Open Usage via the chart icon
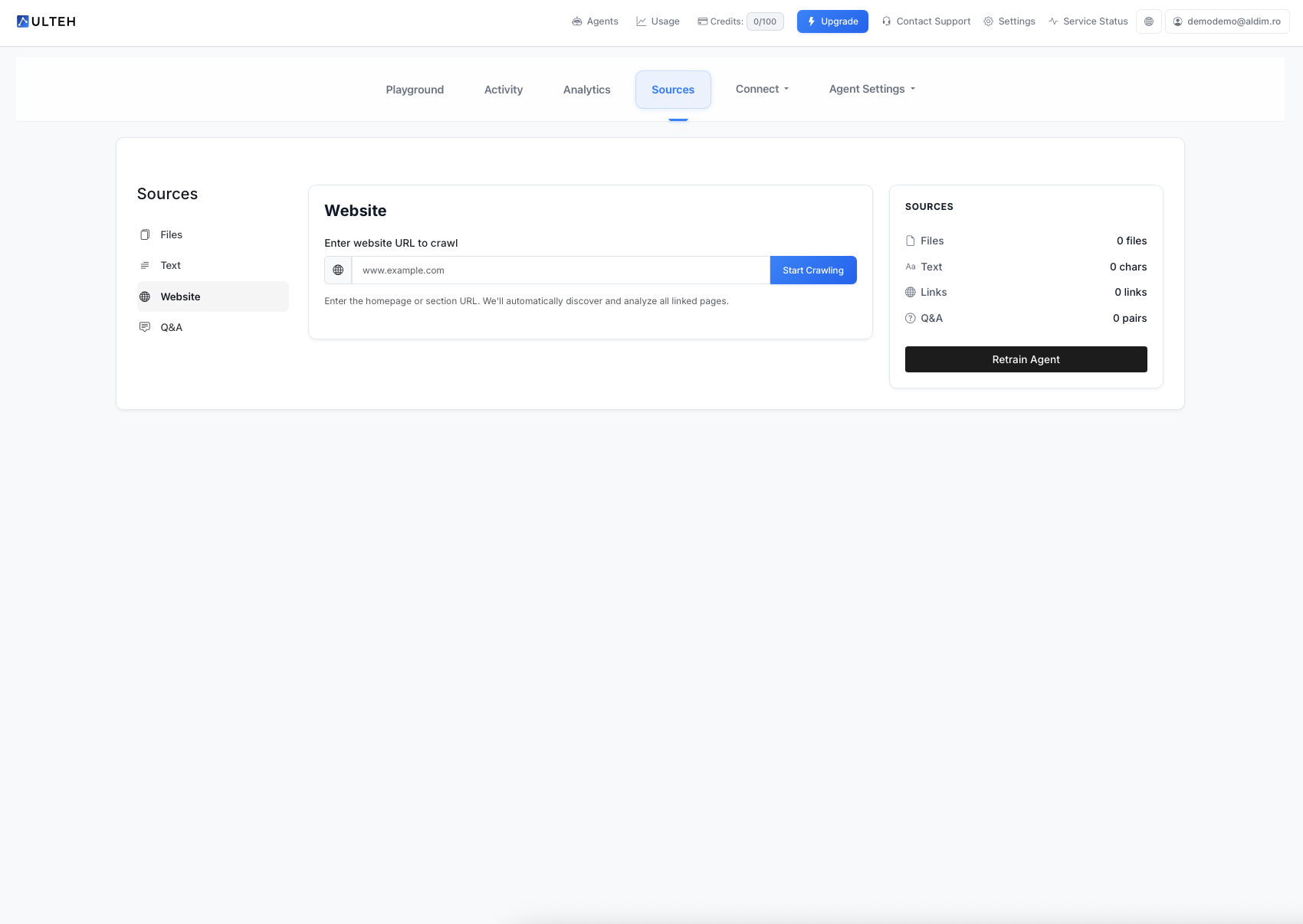The image size is (1303, 924). tap(641, 21)
